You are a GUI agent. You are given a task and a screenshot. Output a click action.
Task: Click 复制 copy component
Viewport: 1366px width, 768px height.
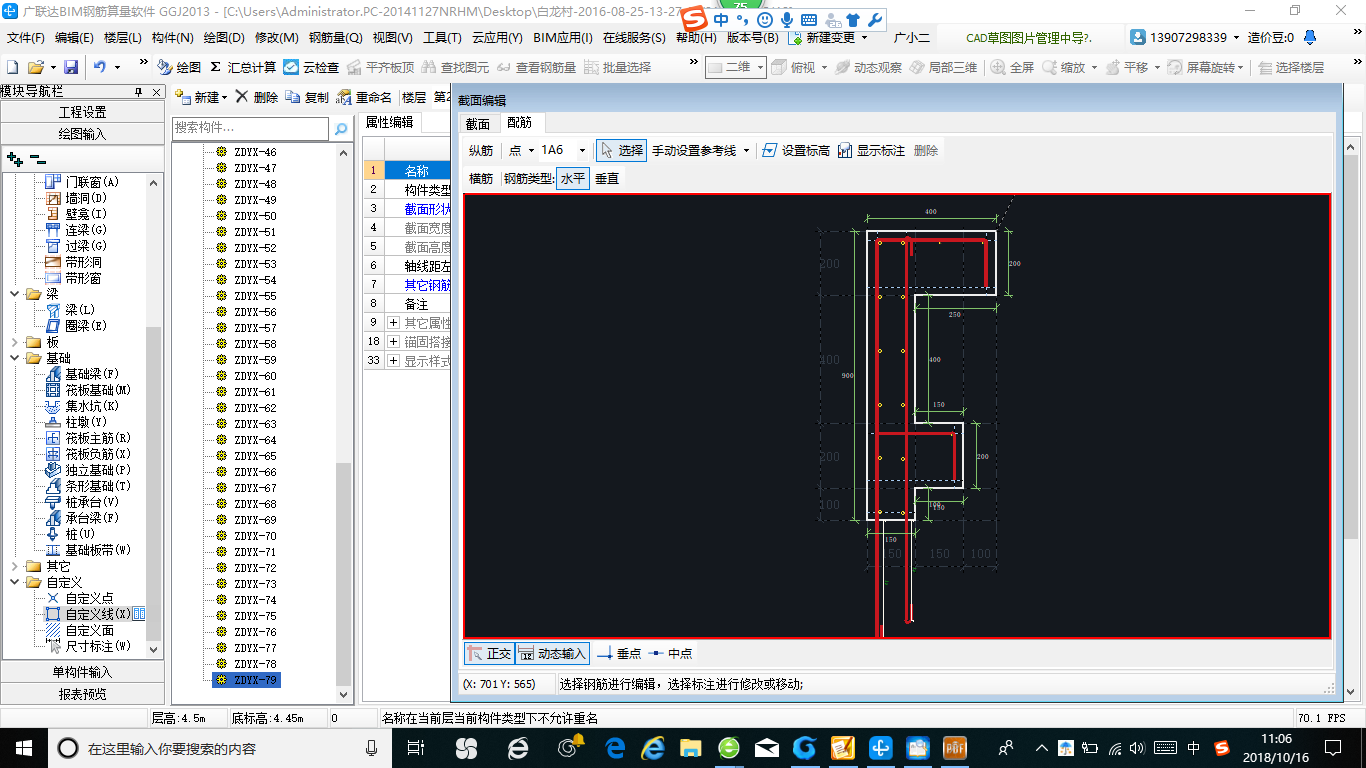tap(307, 97)
